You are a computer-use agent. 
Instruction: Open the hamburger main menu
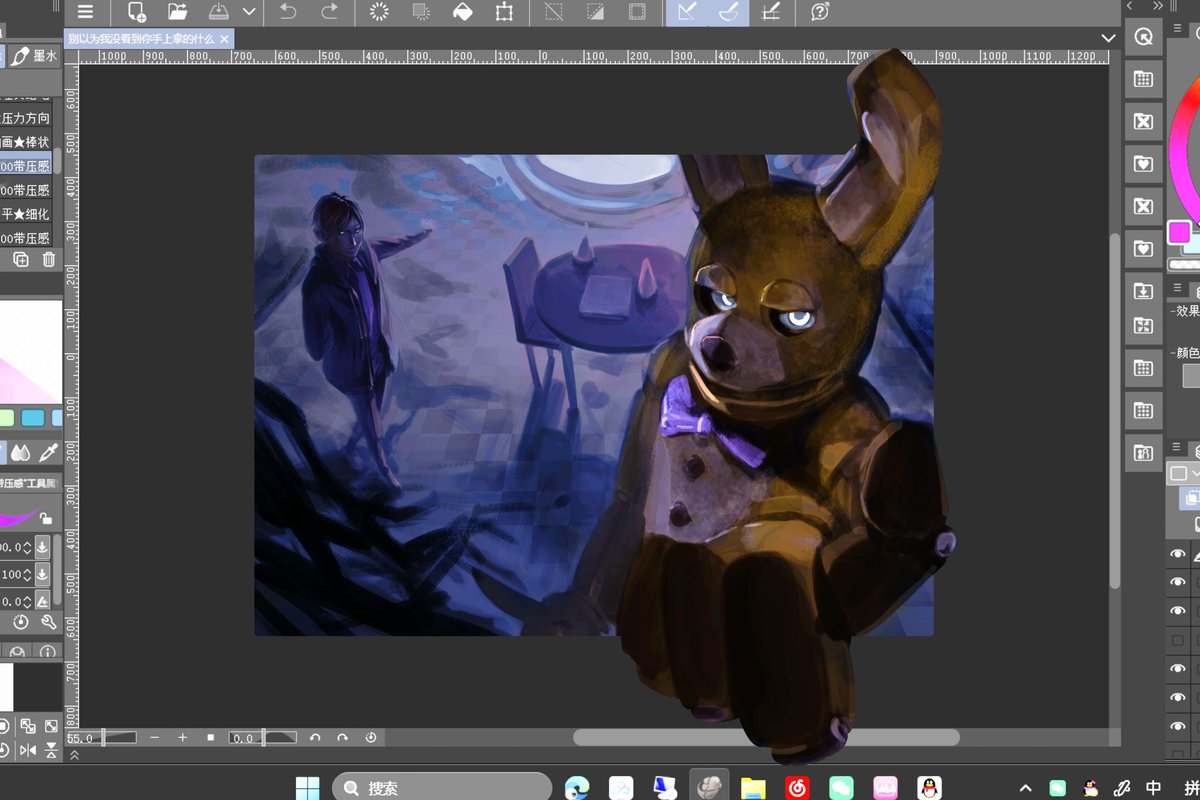click(85, 12)
